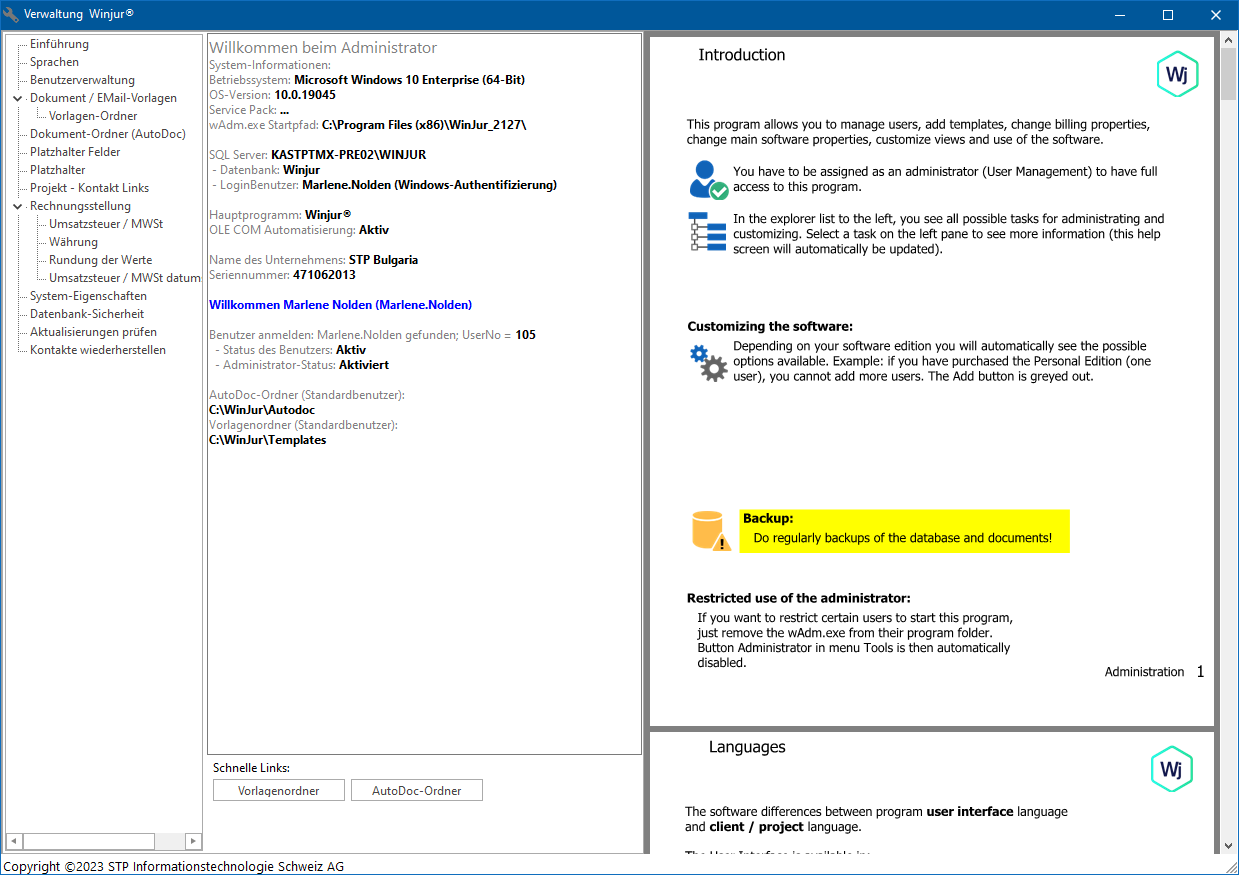Click copyright text in status bar
This screenshot has width=1239, height=875.
pos(173,866)
